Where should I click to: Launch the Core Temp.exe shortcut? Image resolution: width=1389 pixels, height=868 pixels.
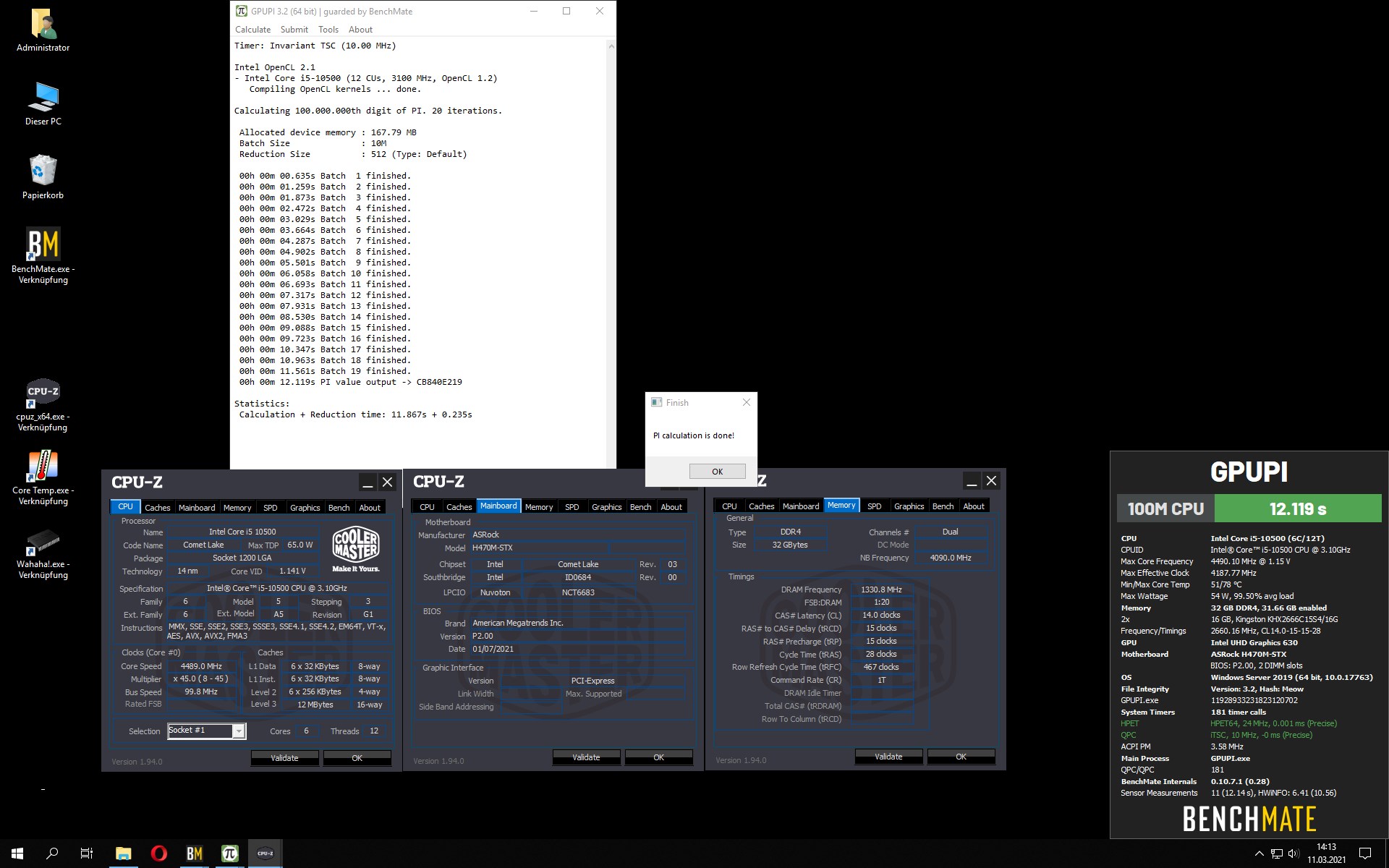click(x=43, y=478)
